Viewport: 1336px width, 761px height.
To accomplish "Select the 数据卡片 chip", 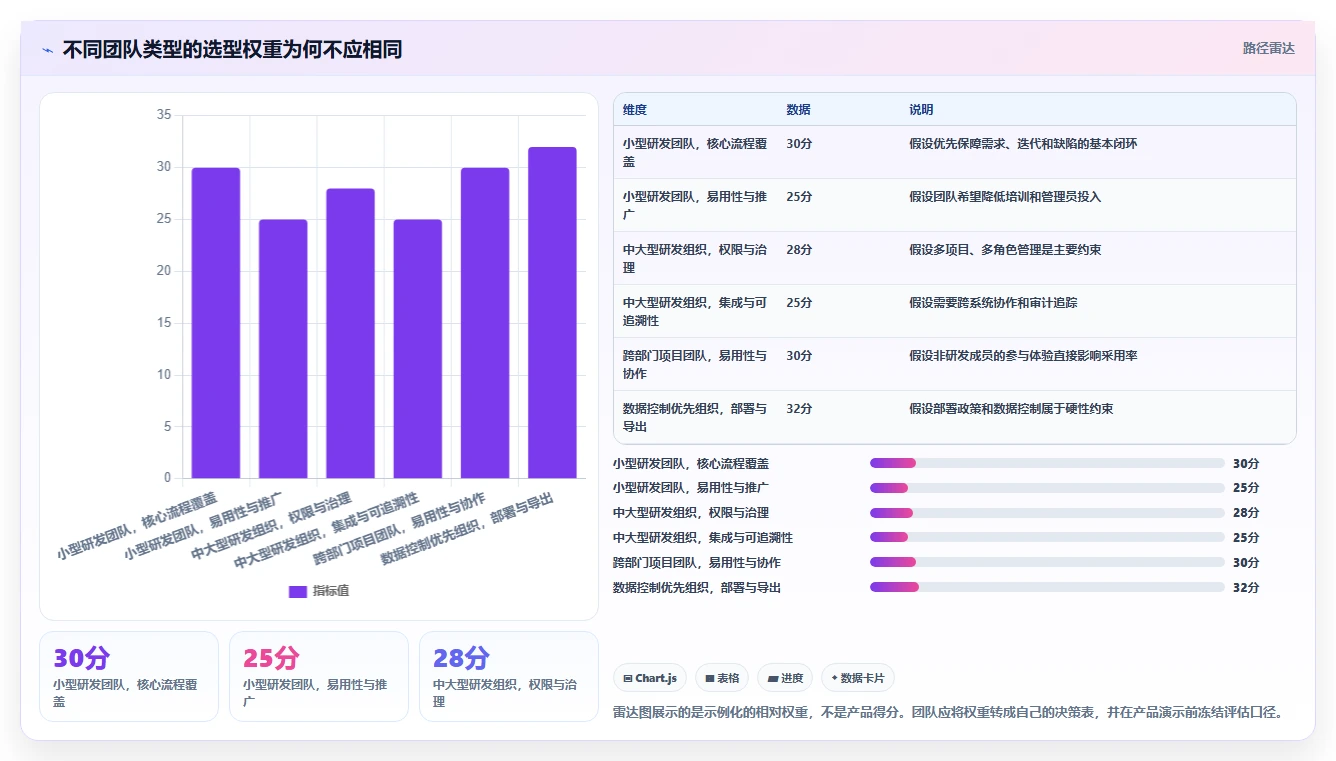I will 858,678.
